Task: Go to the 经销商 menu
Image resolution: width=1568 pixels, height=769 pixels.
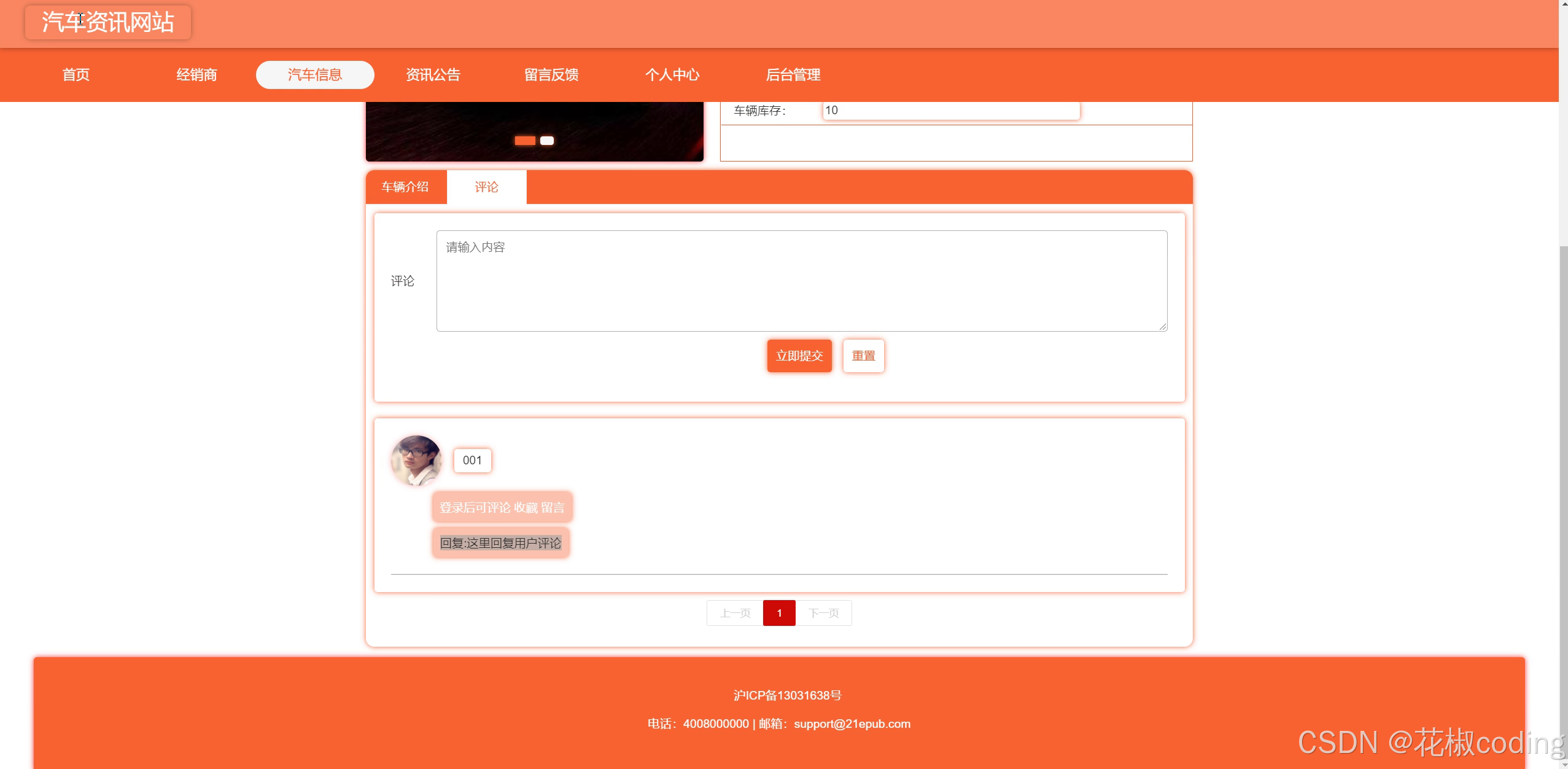Action: (x=196, y=75)
